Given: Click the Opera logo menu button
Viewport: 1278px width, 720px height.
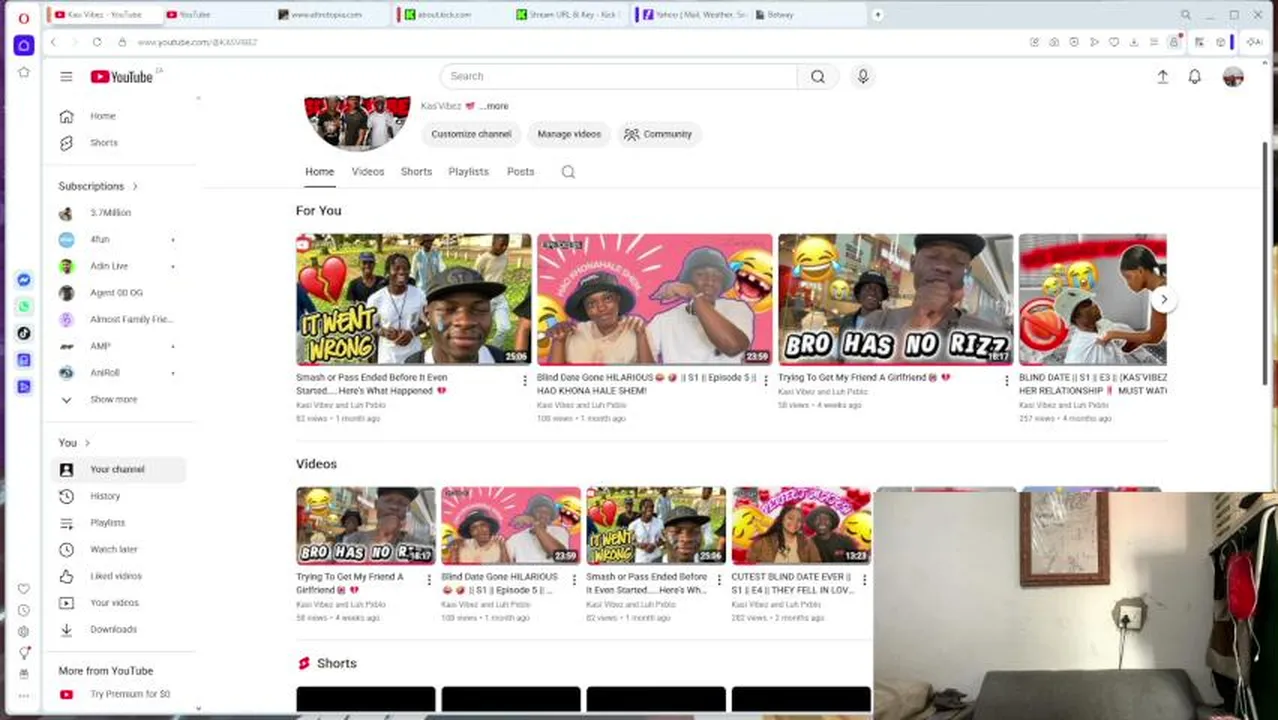Looking at the screenshot, I should click(24, 17).
